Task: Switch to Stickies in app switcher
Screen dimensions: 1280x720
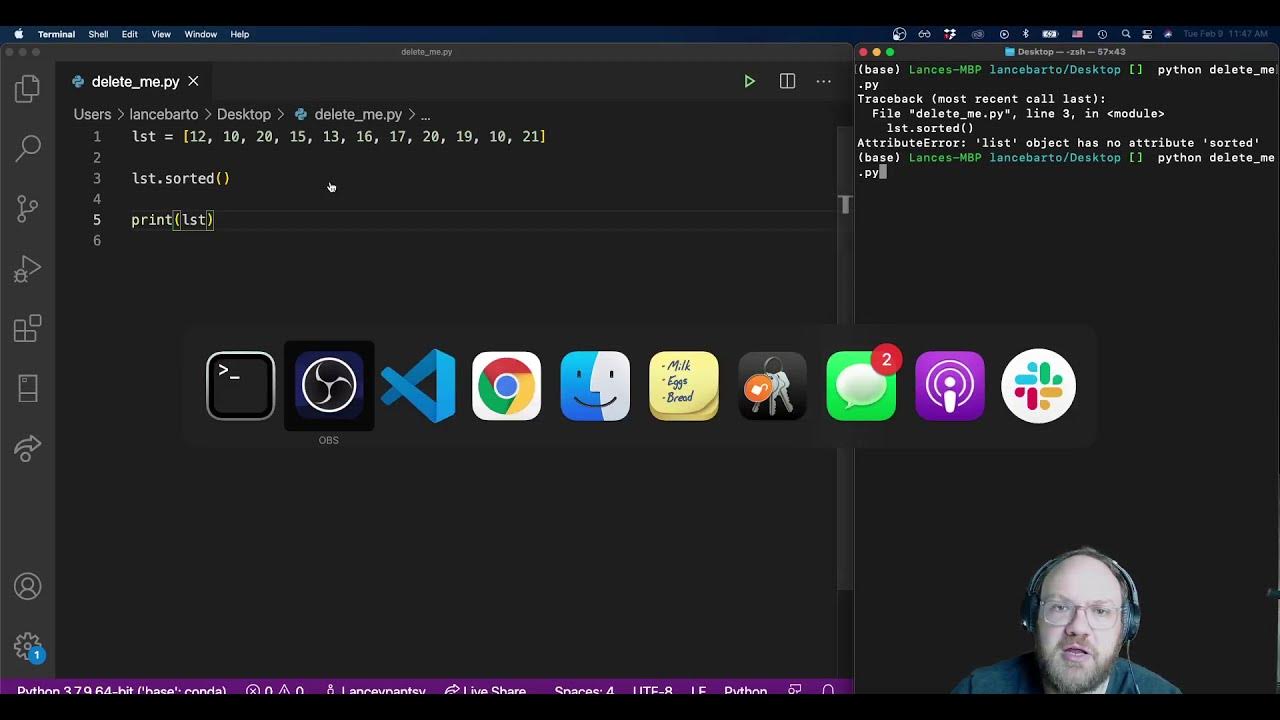Action: coord(684,386)
